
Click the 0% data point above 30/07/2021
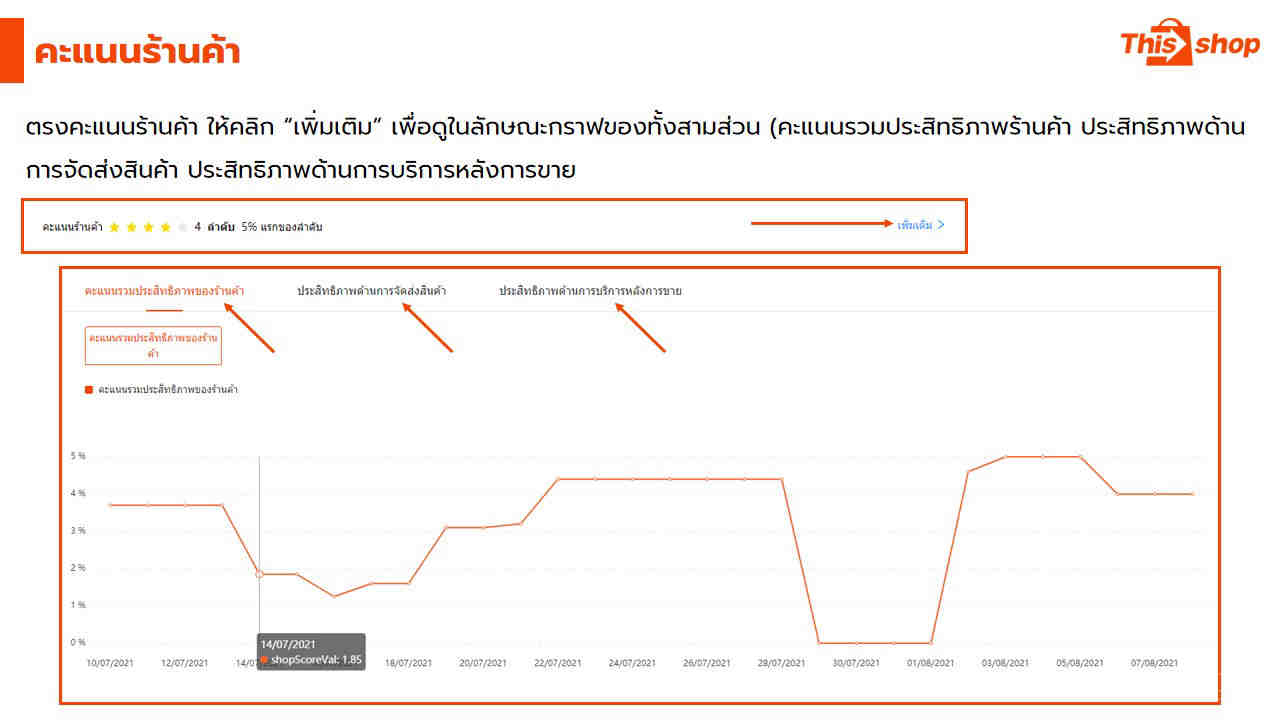tap(856, 643)
